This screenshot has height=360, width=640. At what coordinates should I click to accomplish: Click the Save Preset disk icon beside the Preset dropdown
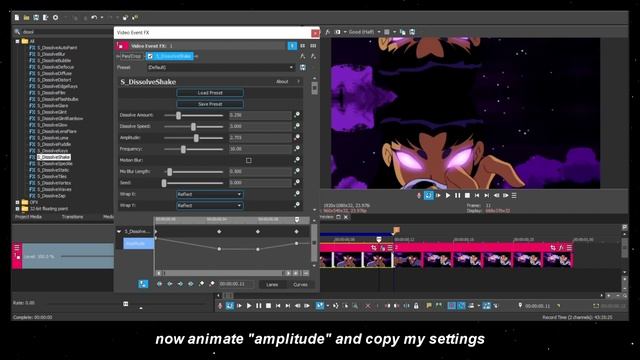pos(302,67)
